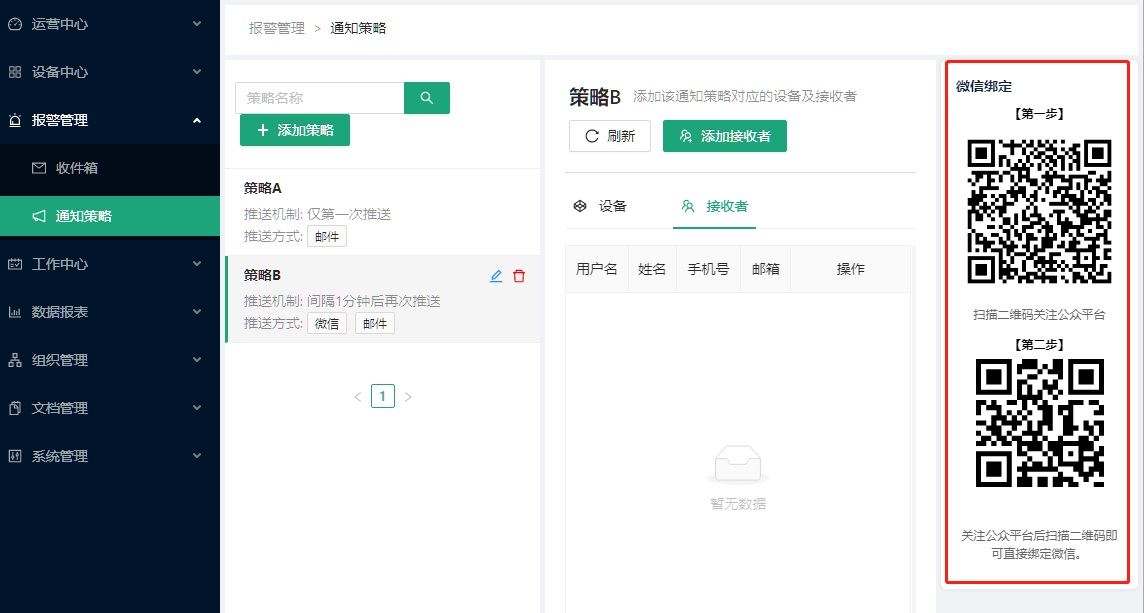Click the 组织管理 hierarchy icon in sidebar
The image size is (1144, 613).
click(x=15, y=360)
